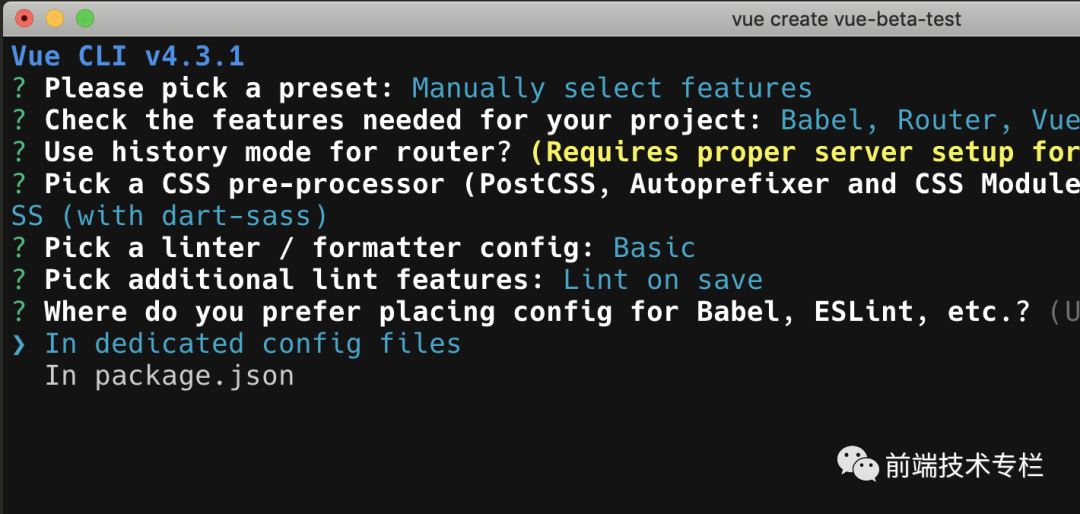The height and width of the screenshot is (514, 1080).
Task: Click the green maximize window button
Action: point(85,19)
